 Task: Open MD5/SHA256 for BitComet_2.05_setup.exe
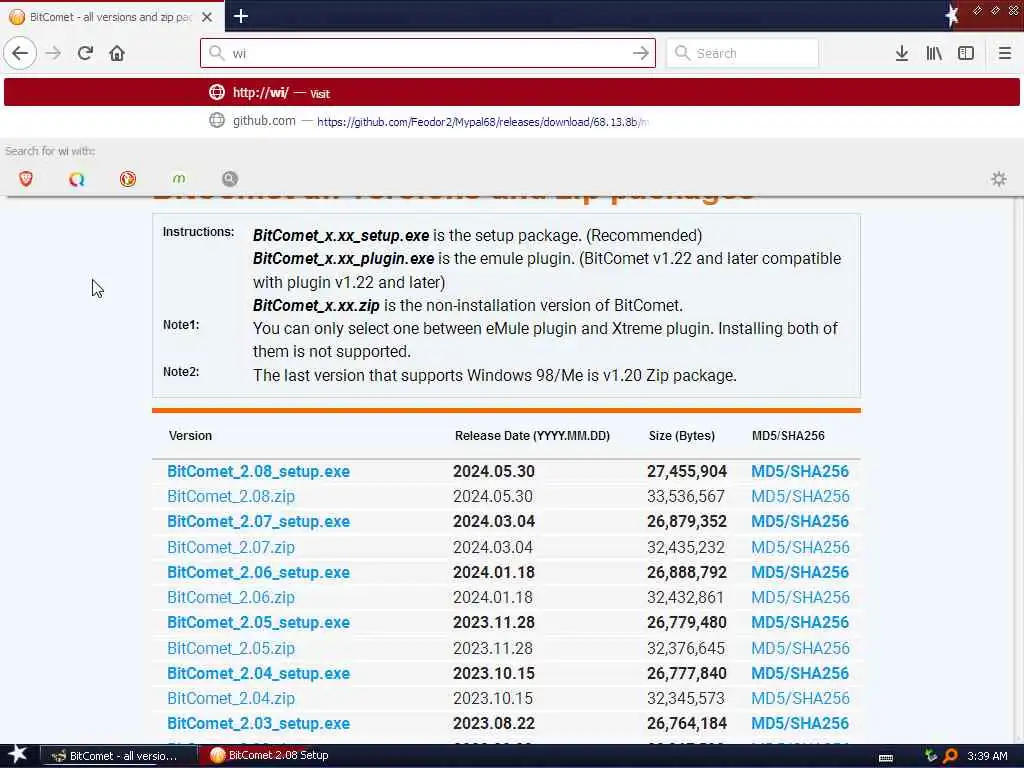800,623
